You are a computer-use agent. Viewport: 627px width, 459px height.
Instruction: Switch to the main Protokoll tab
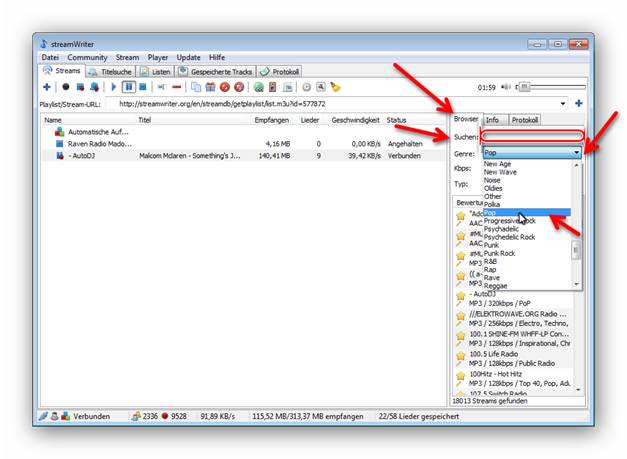(279, 72)
